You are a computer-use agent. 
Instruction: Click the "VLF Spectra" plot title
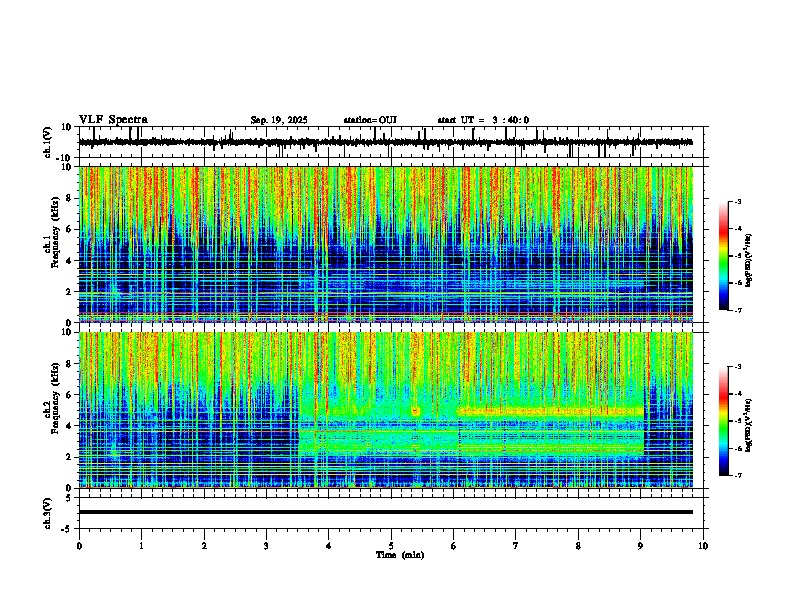[113, 120]
